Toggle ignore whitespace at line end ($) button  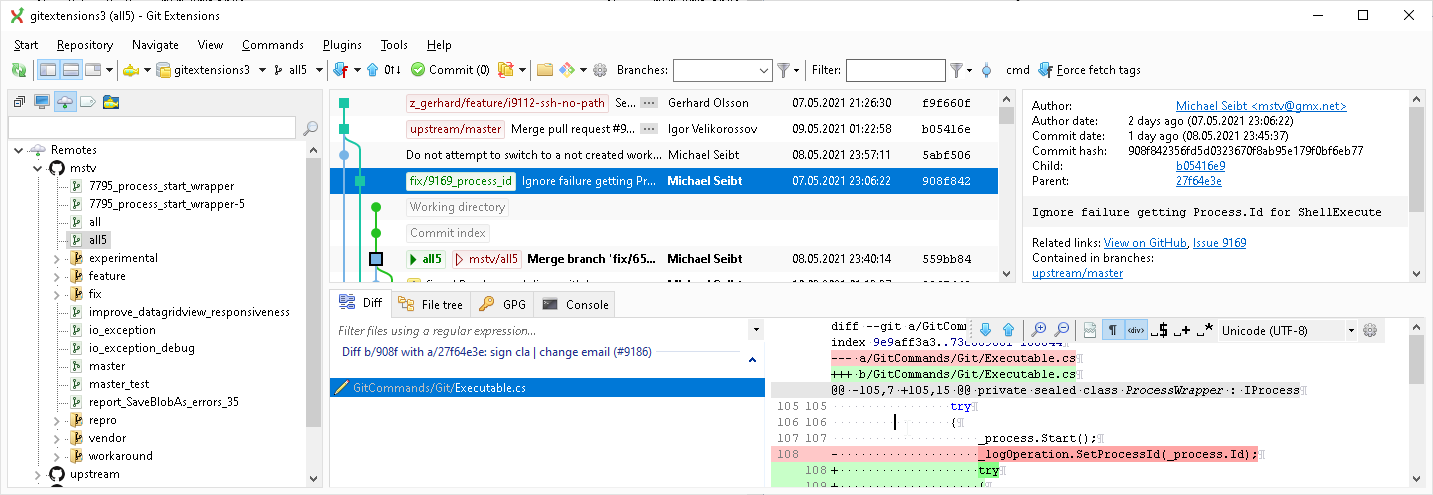1159,330
